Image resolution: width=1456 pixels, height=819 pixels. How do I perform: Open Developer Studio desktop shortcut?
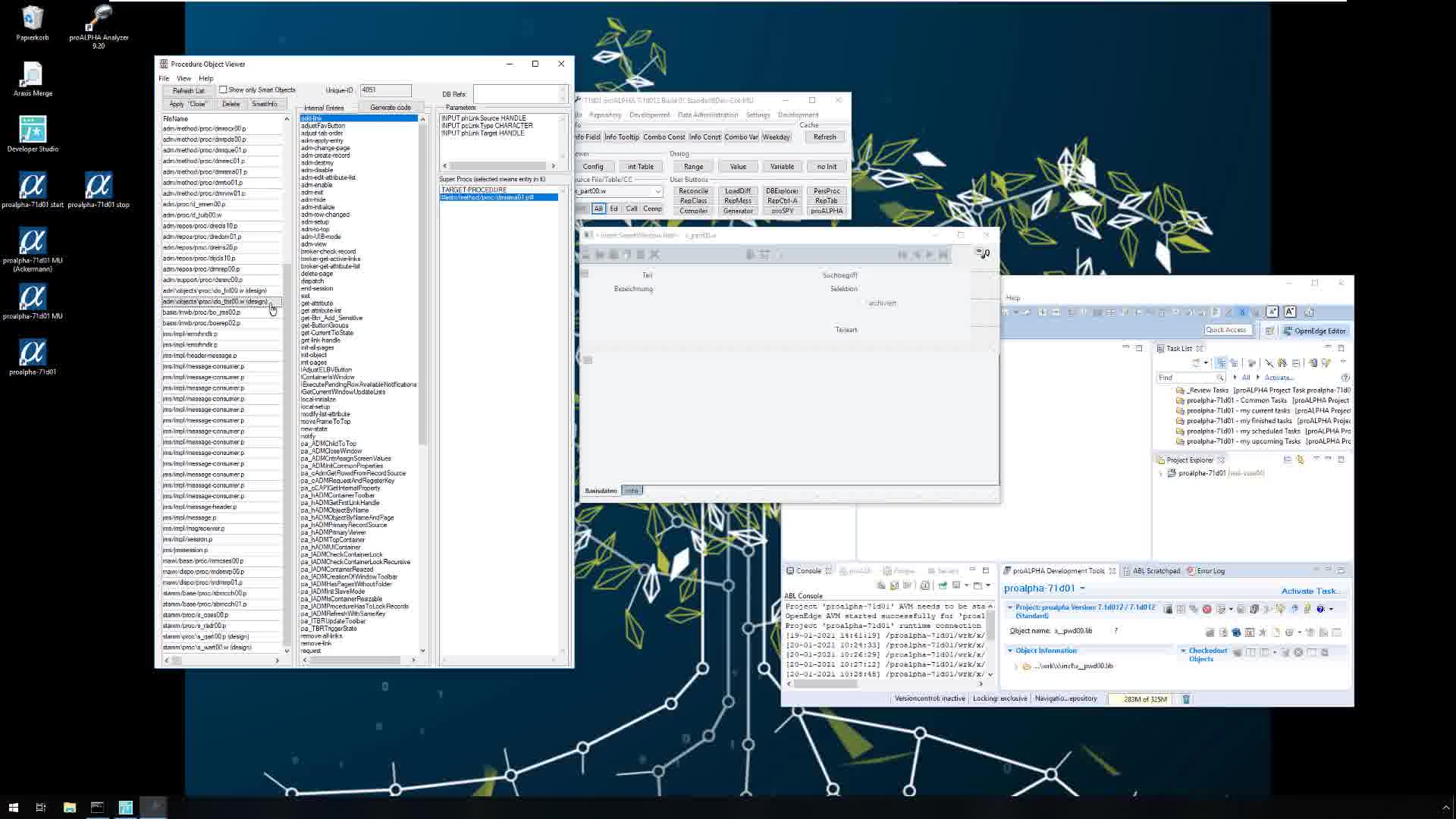[33, 134]
